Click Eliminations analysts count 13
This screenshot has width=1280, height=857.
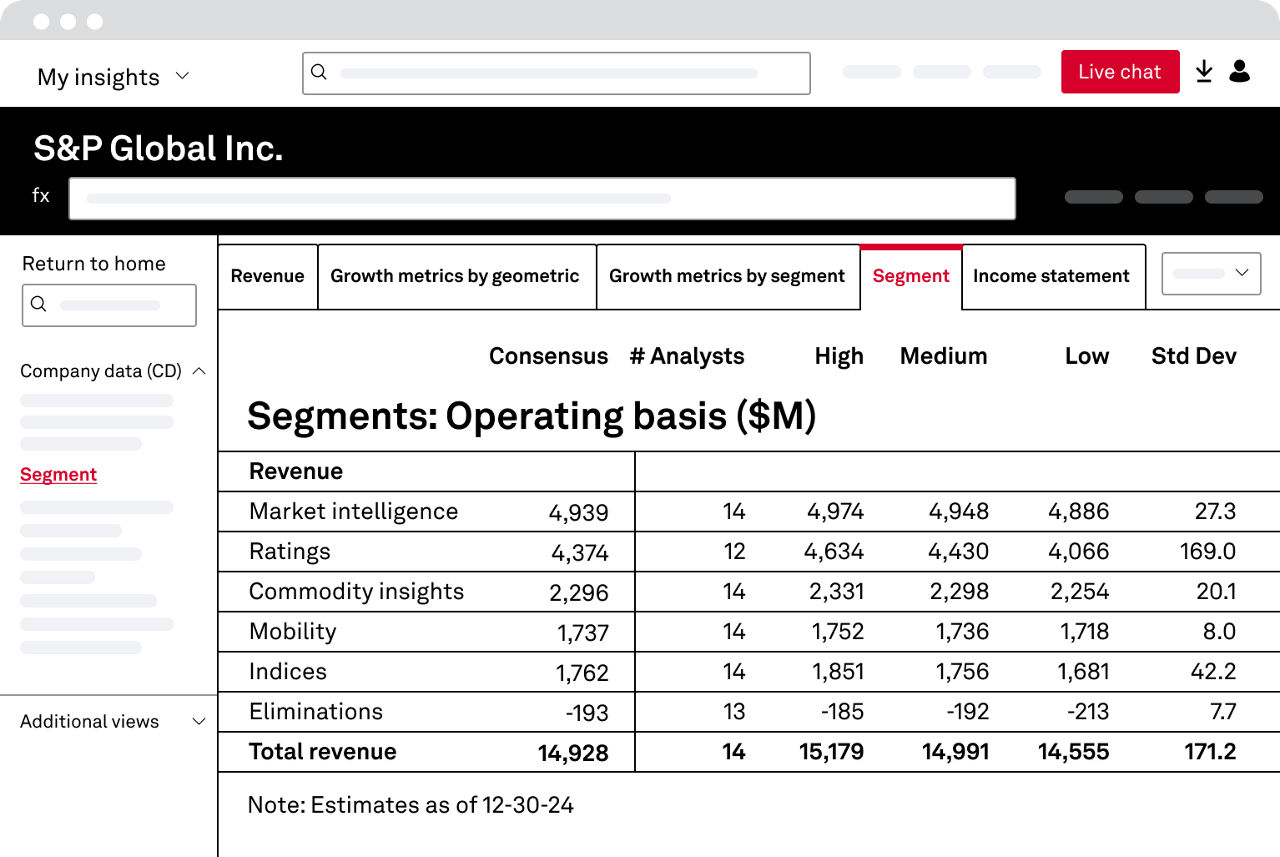pos(734,711)
